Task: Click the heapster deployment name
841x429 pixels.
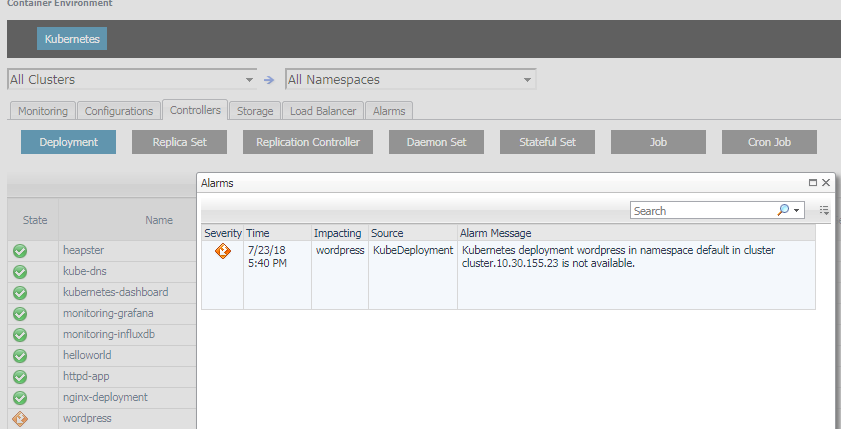Action: click(x=84, y=250)
